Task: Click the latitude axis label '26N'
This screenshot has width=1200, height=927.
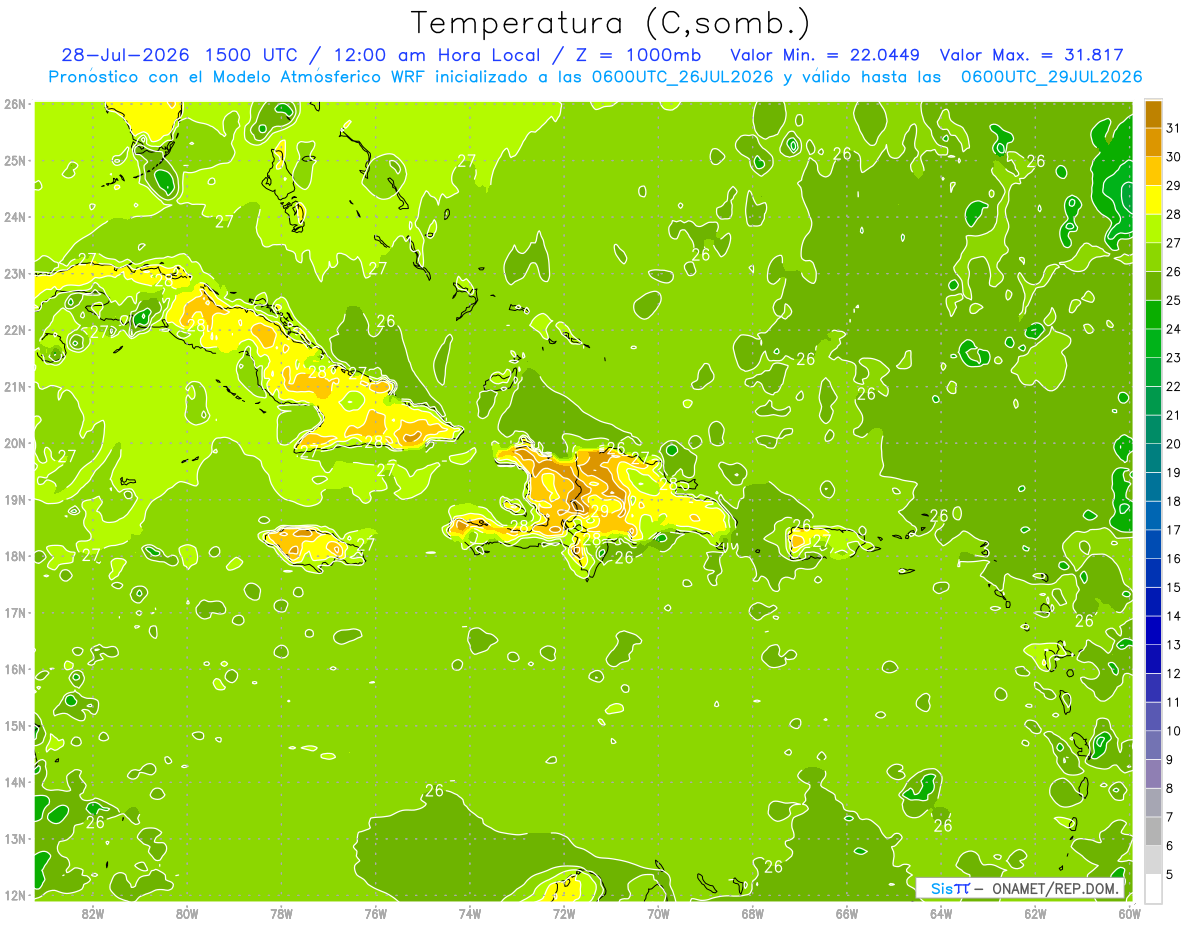Action: pyautogui.click(x=15, y=104)
